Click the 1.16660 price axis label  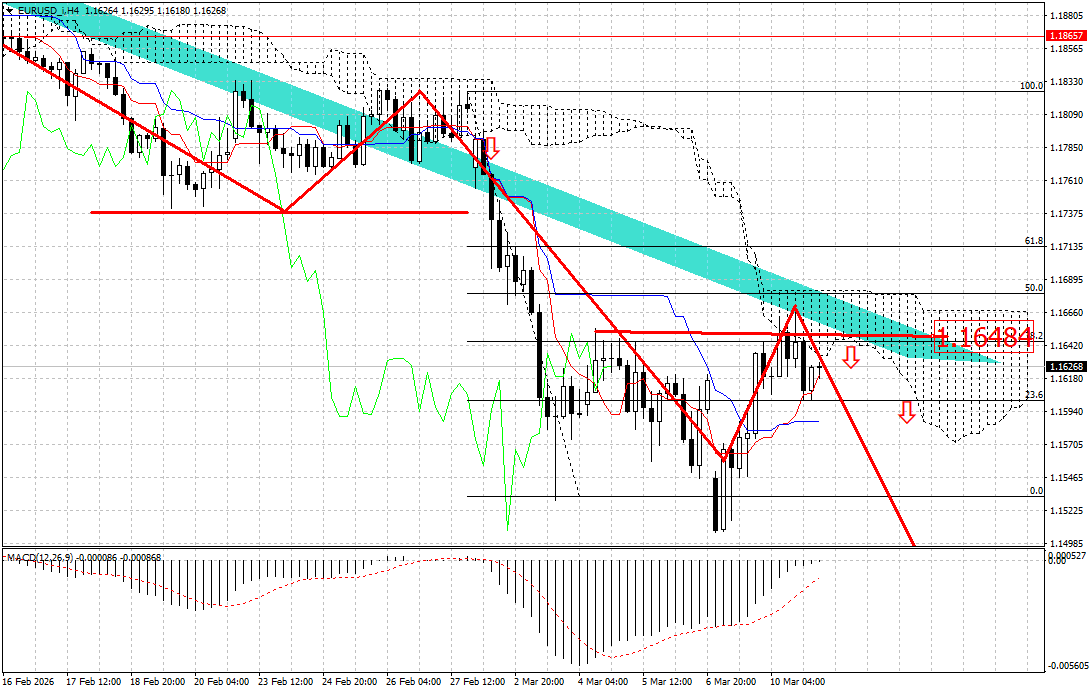[1067, 313]
